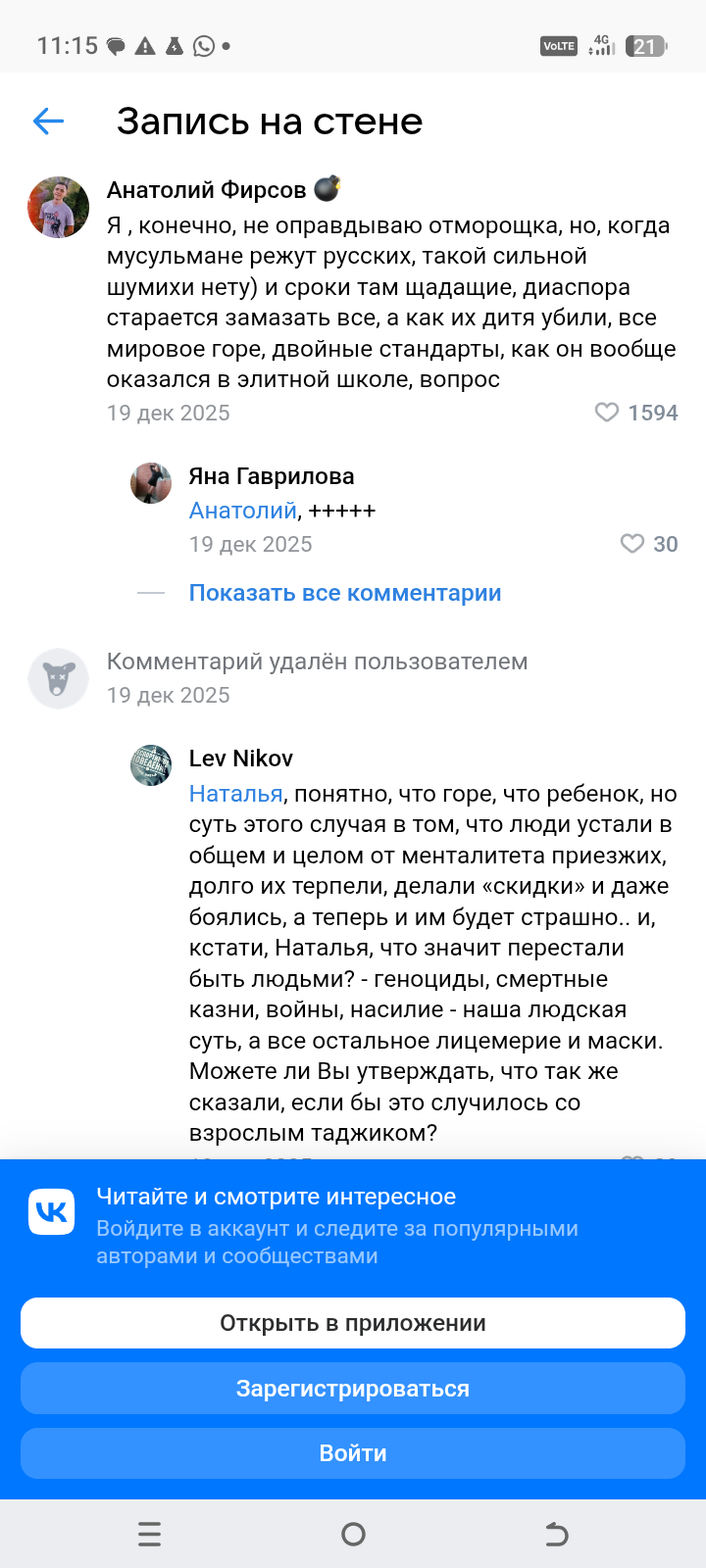Like Анатолий Фирсов's comment with heart
This screenshot has height=1568, width=706.
(x=607, y=413)
